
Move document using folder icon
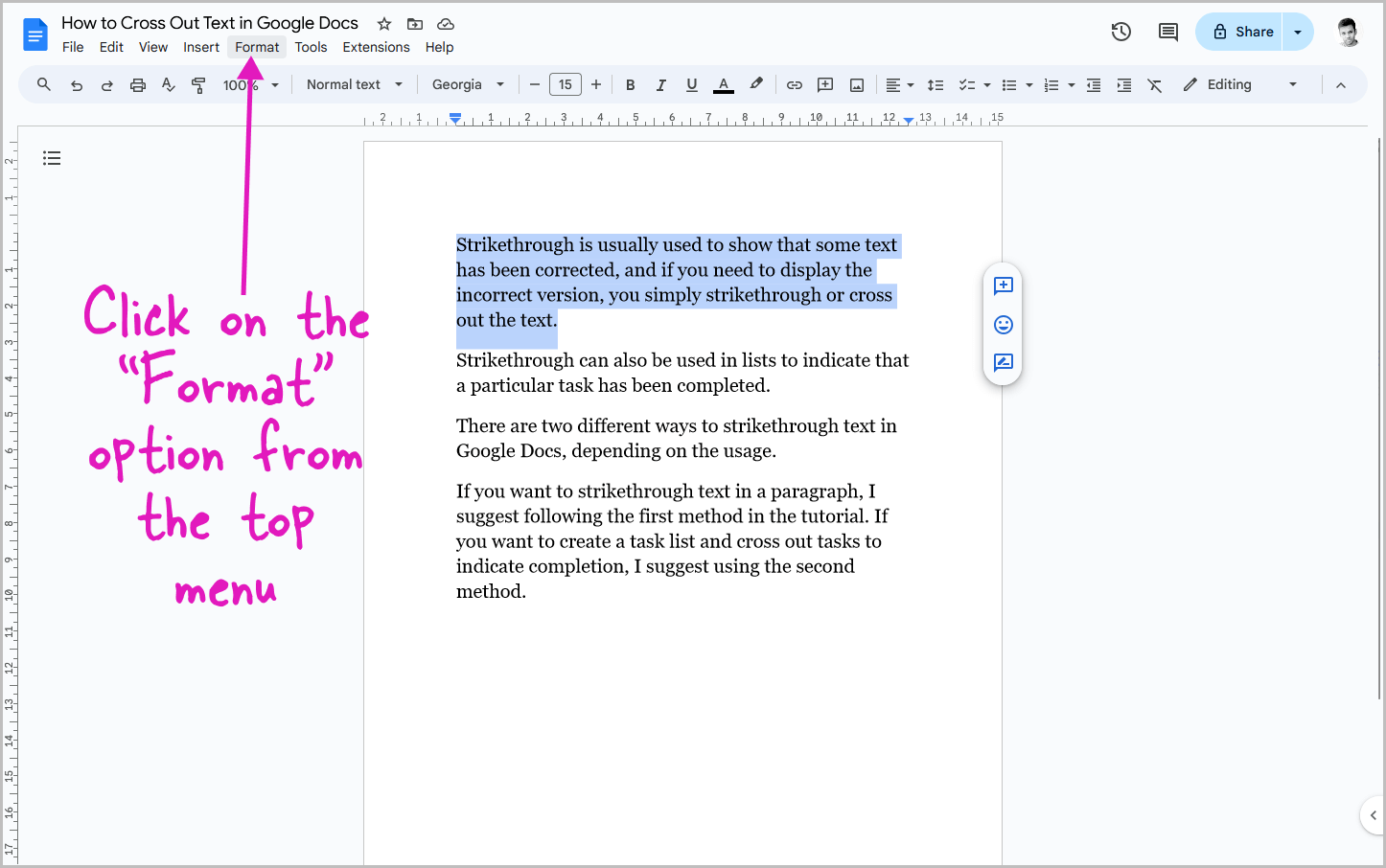click(x=415, y=24)
